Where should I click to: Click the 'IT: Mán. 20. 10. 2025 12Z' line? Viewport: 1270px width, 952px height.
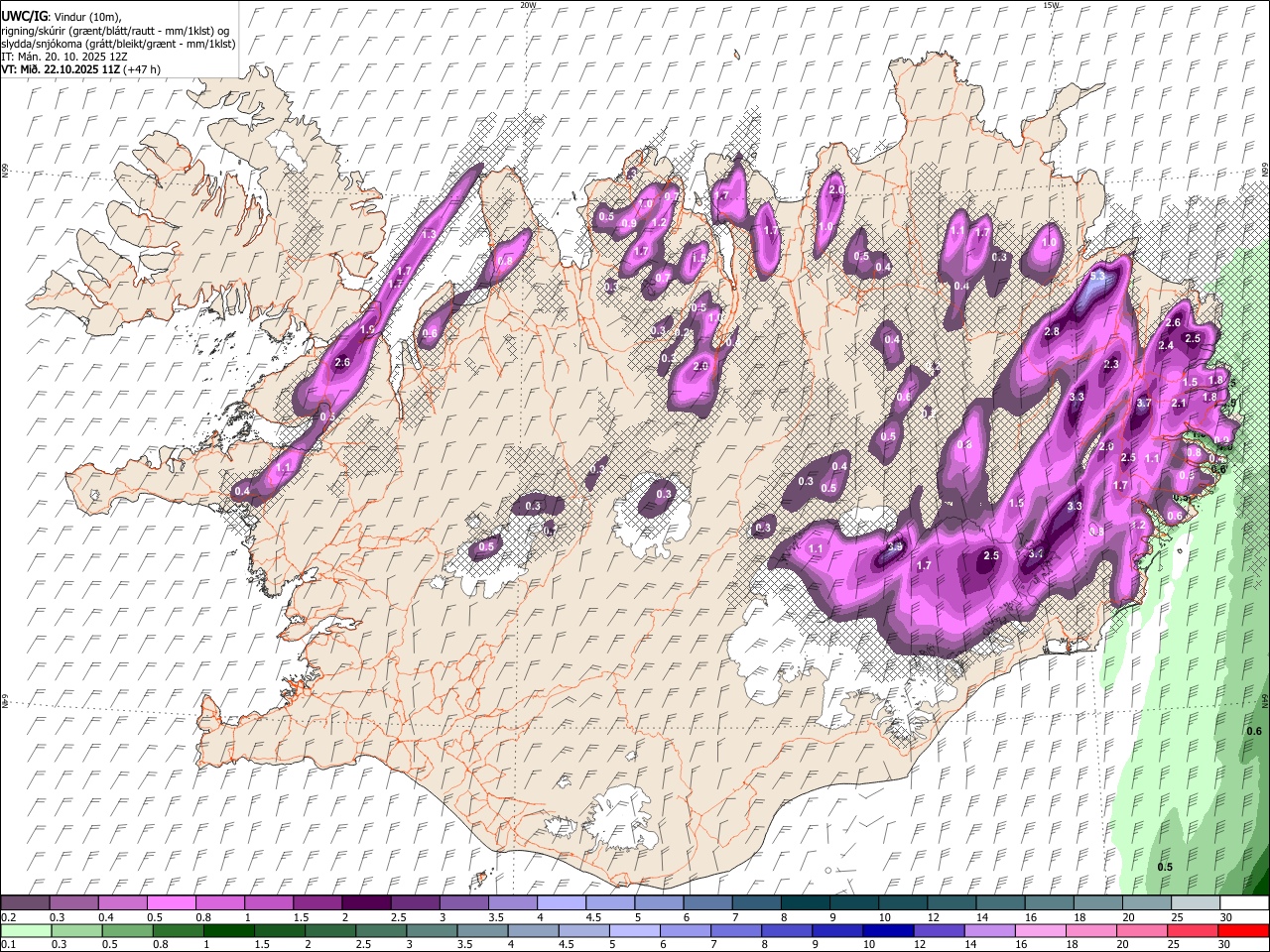[x=64, y=57]
